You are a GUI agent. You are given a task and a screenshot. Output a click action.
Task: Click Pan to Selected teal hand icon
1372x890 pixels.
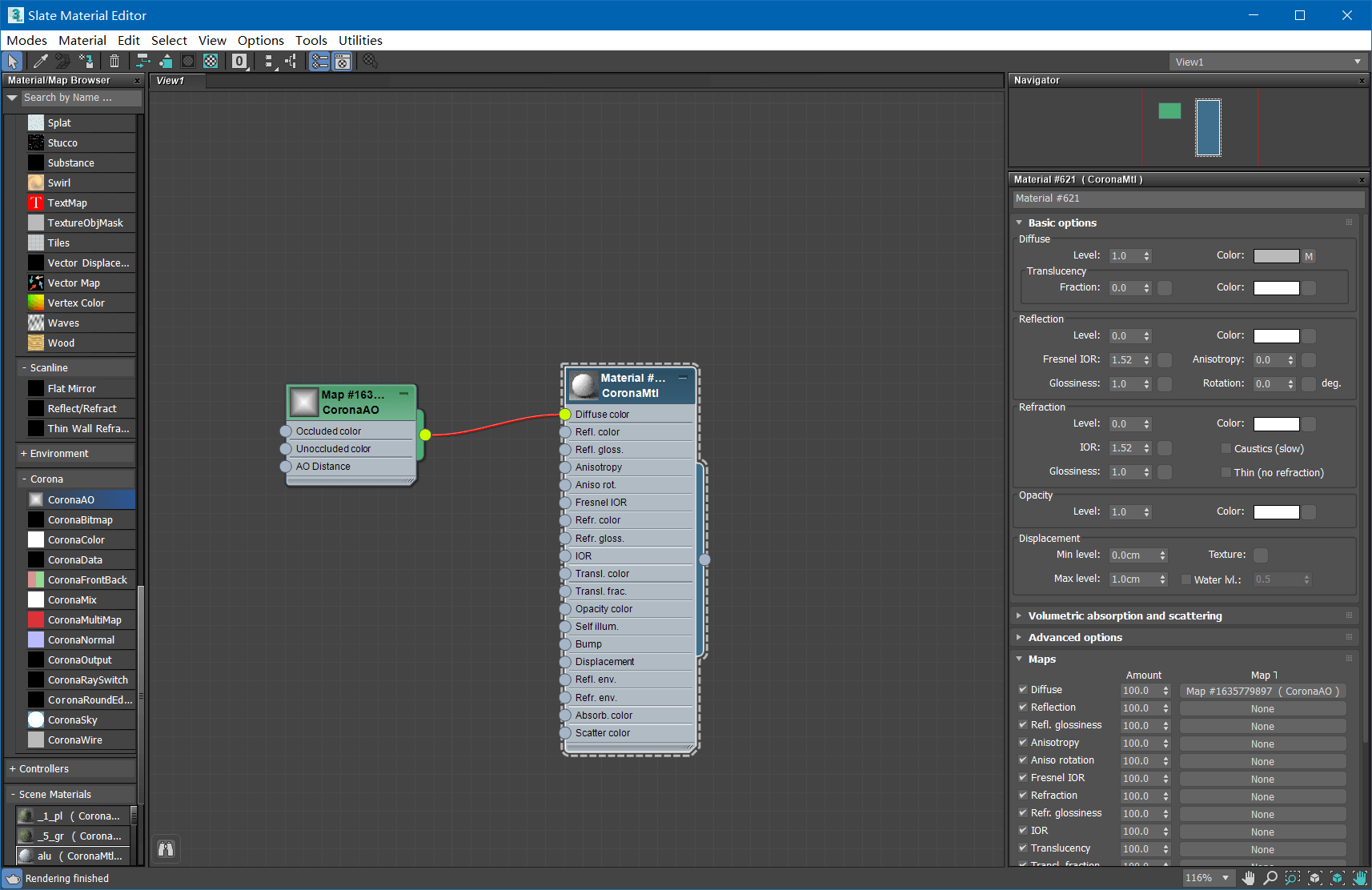[x=1360, y=878]
